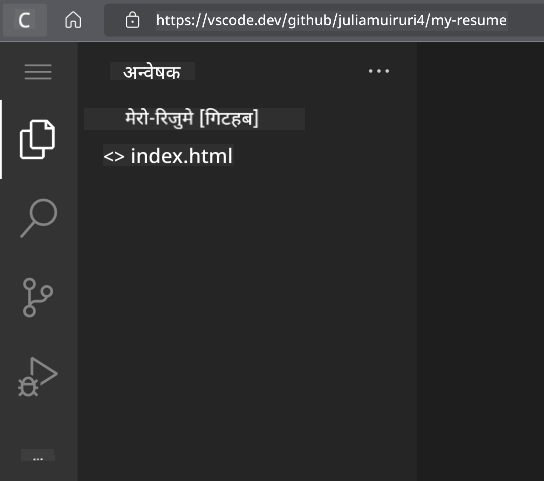This screenshot has width=544, height=481.
Task: Click the empty editor area
Action: coord(481,260)
